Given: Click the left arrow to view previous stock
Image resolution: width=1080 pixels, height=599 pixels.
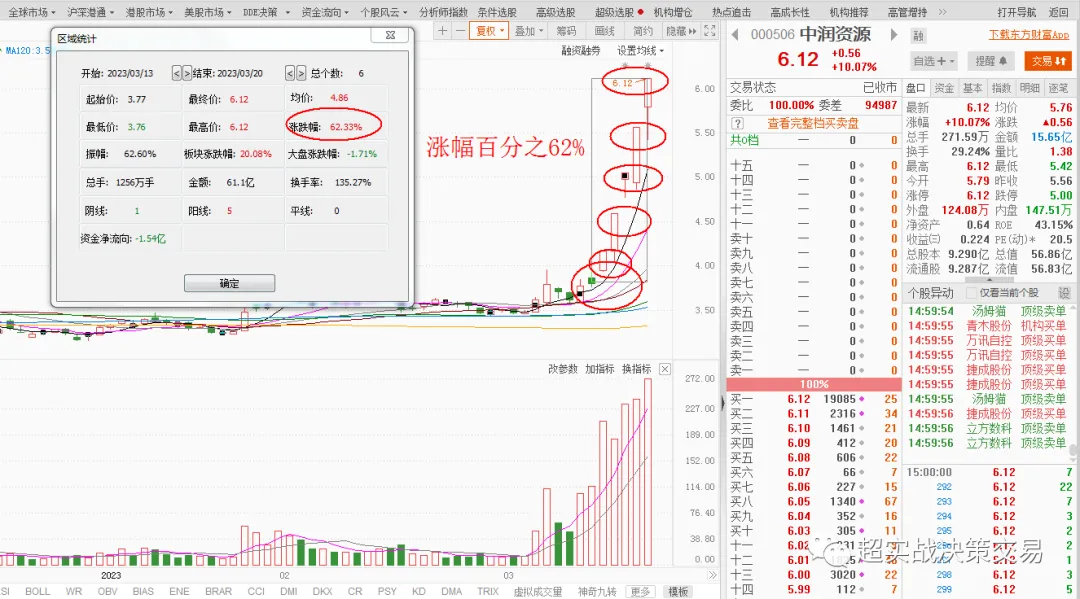Looking at the screenshot, I should click(735, 33).
